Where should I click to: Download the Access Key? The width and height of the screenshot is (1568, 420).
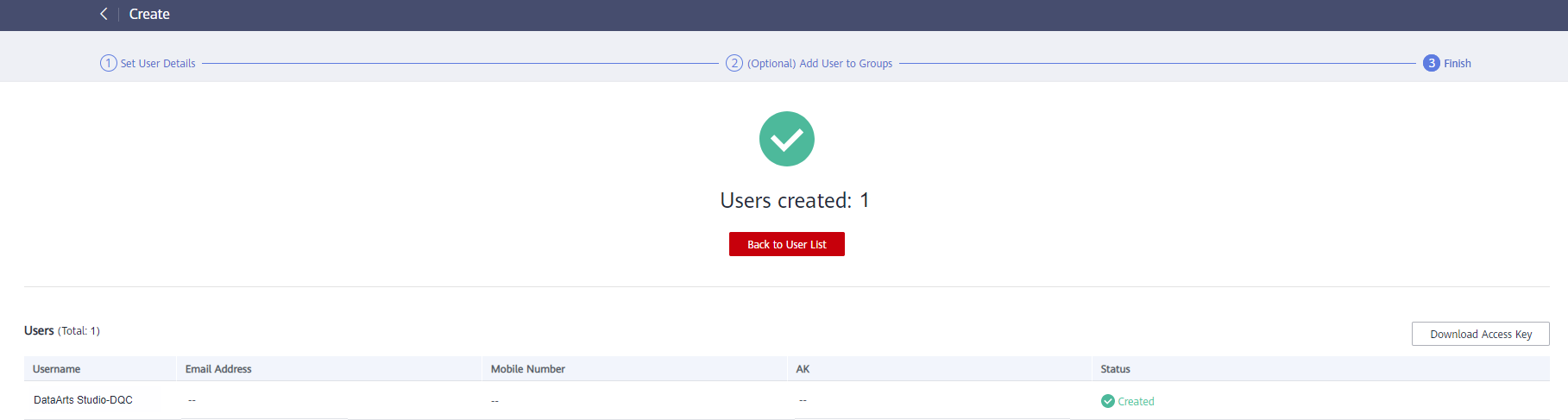pyautogui.click(x=1481, y=334)
